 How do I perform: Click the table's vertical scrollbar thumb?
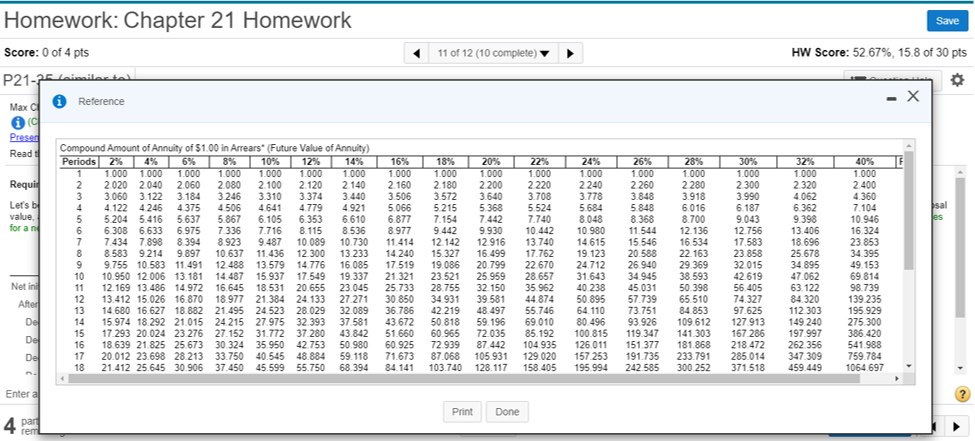(910, 211)
